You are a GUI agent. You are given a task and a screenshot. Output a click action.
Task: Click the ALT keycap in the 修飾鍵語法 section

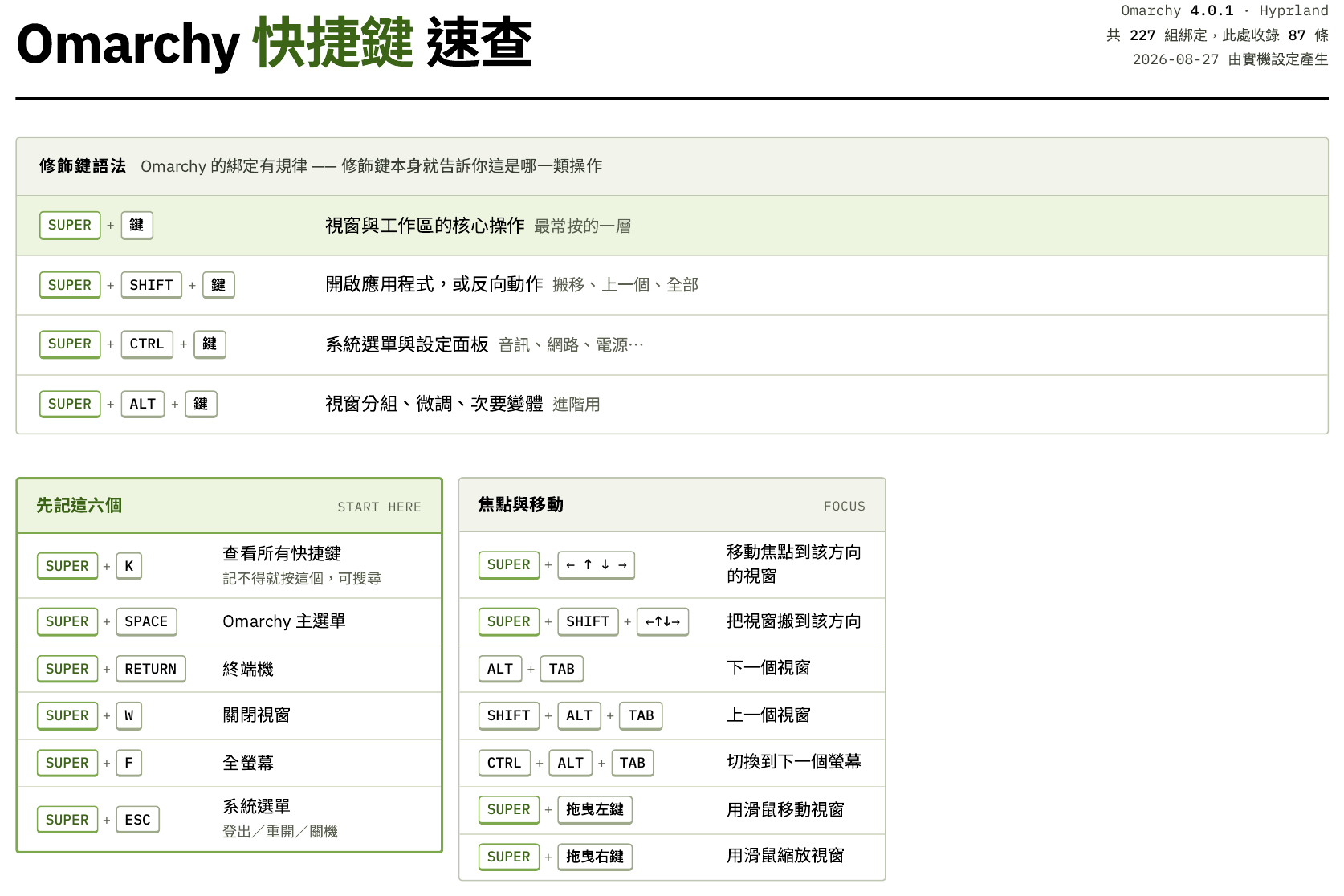point(143,404)
